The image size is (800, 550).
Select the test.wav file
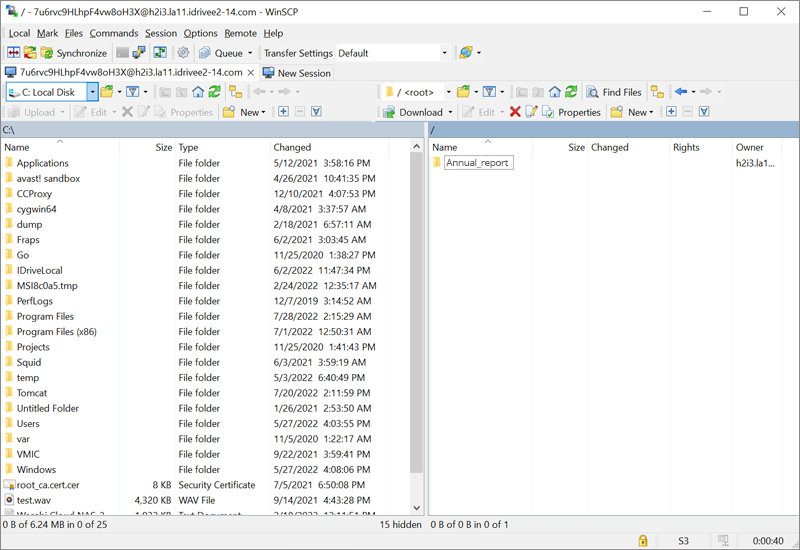click(x=34, y=501)
